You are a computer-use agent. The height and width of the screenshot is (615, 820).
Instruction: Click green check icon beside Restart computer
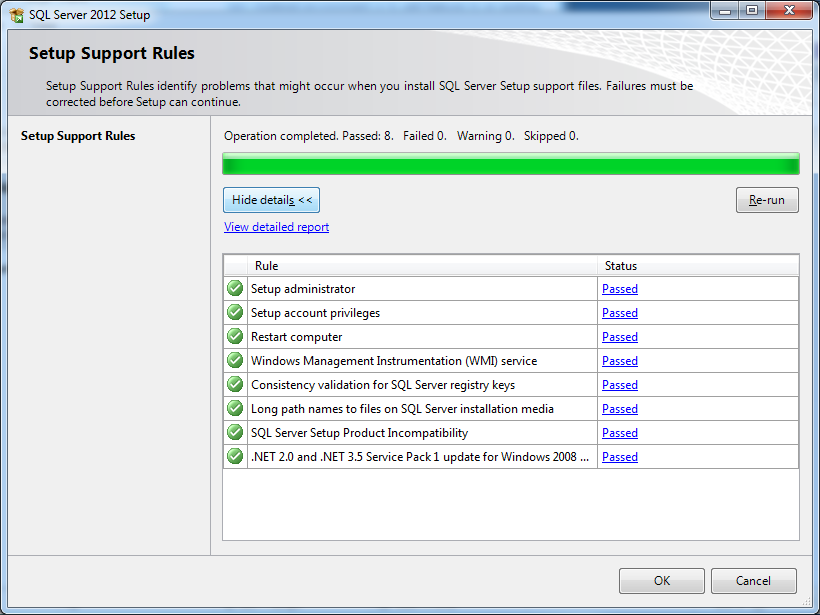[x=235, y=336]
